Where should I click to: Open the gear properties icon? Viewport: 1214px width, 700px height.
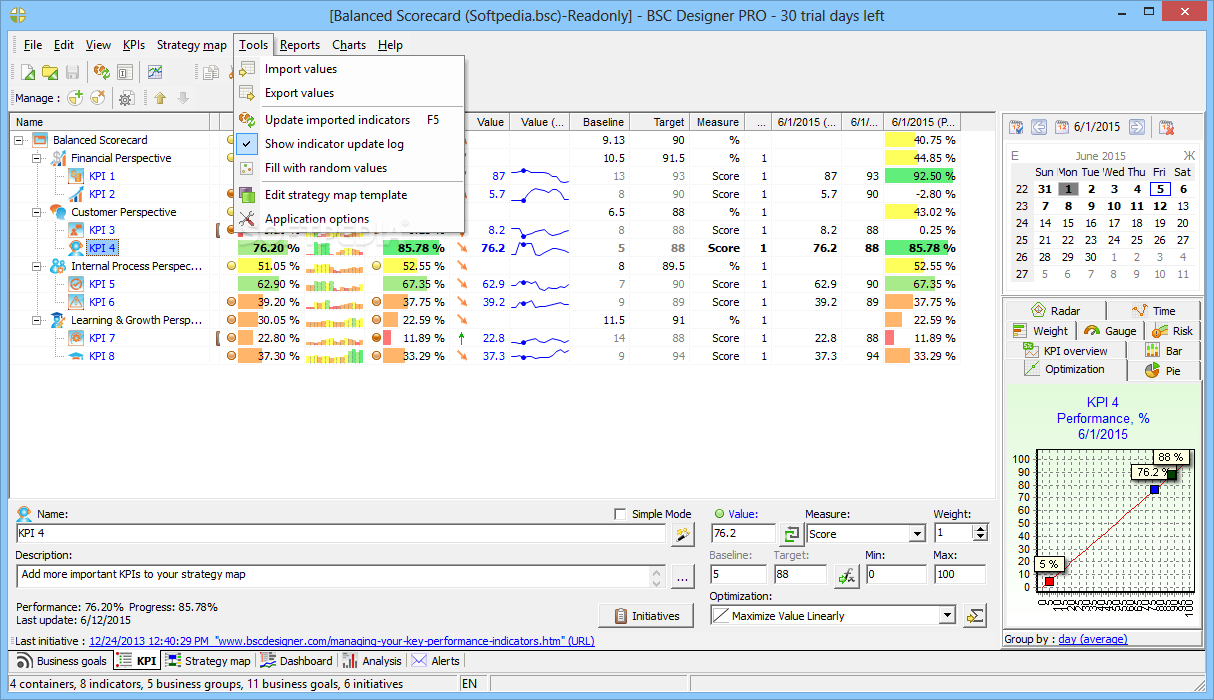(x=126, y=98)
